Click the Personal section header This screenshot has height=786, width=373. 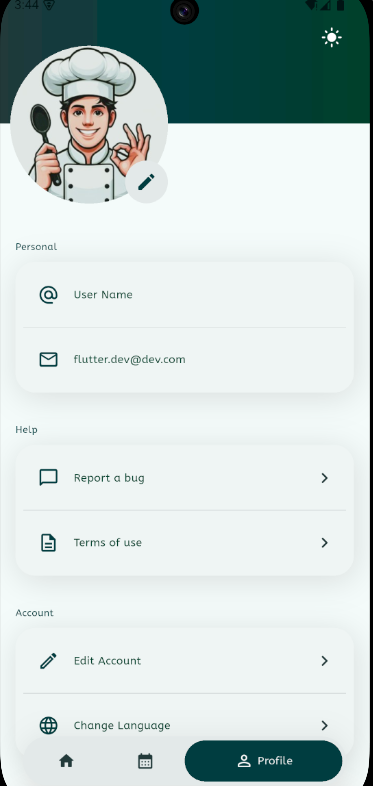(36, 247)
